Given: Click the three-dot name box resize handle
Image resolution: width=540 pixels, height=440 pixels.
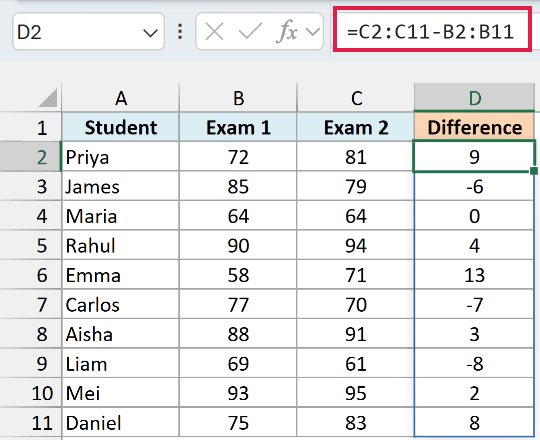Looking at the screenshot, I should (180, 32).
